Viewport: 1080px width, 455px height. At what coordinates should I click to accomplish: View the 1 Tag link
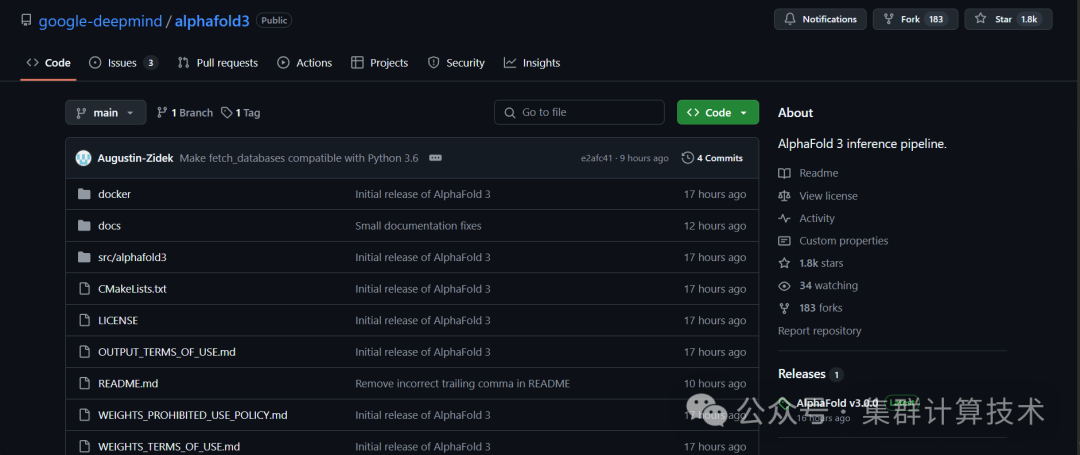point(240,112)
